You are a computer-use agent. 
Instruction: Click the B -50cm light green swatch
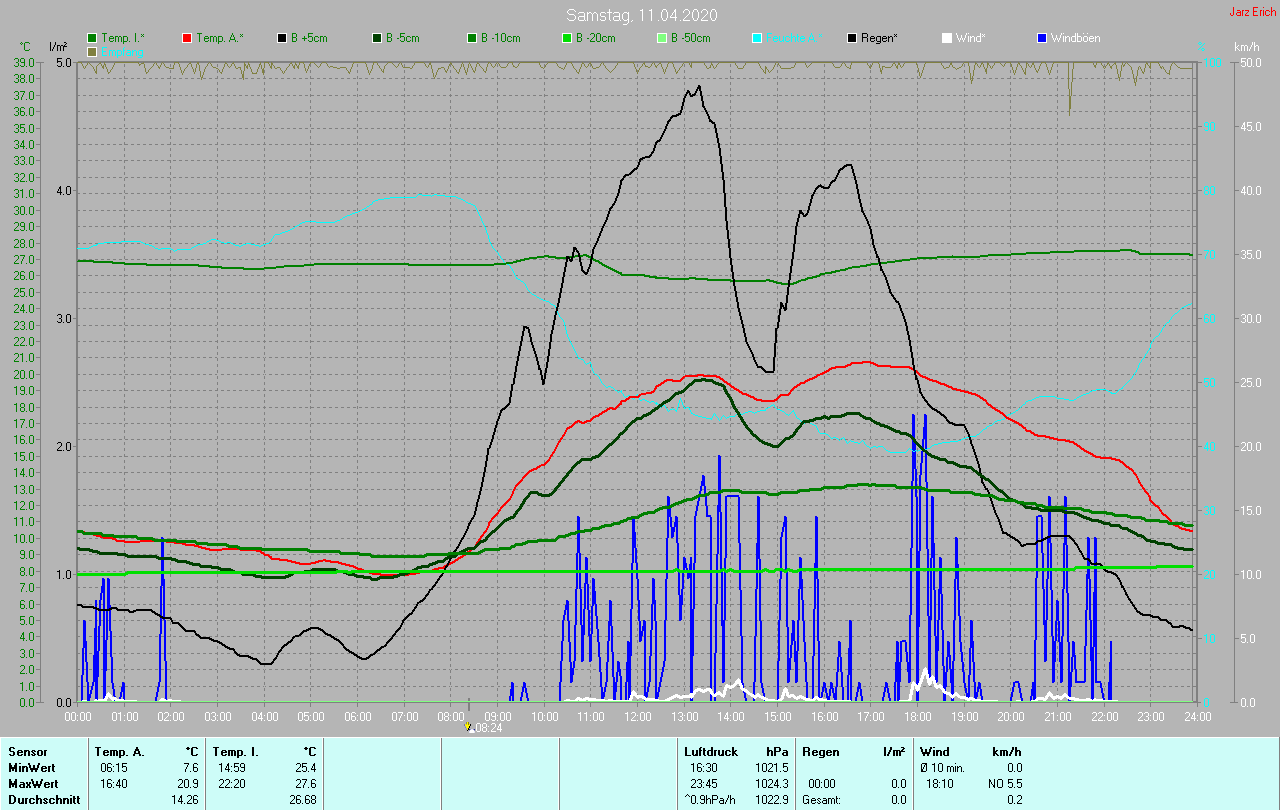662,38
